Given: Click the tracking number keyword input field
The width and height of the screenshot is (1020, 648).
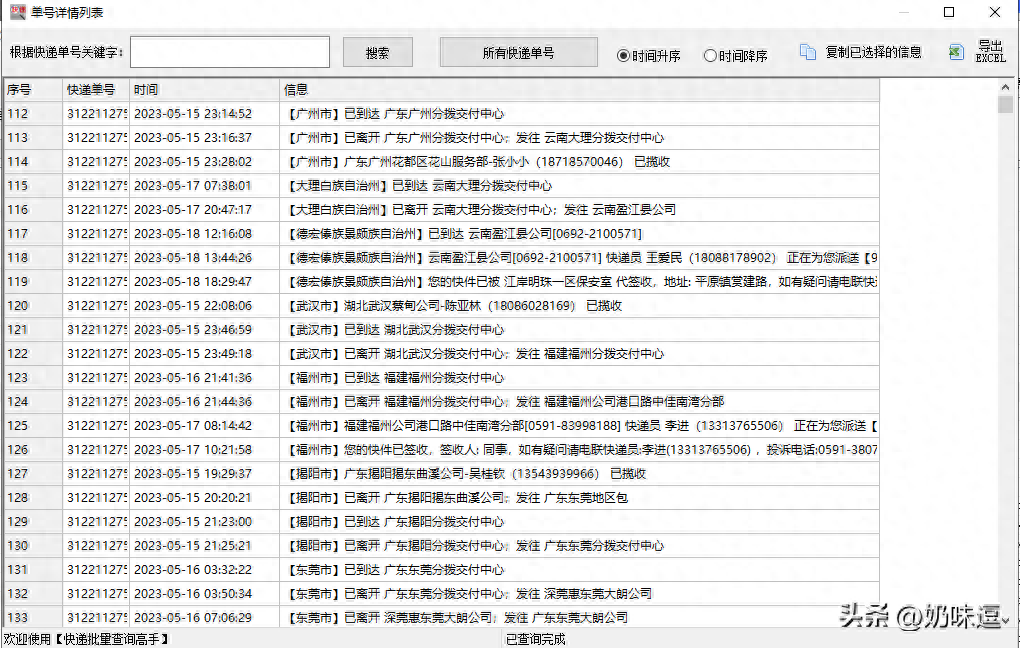Looking at the screenshot, I should click(230, 52).
